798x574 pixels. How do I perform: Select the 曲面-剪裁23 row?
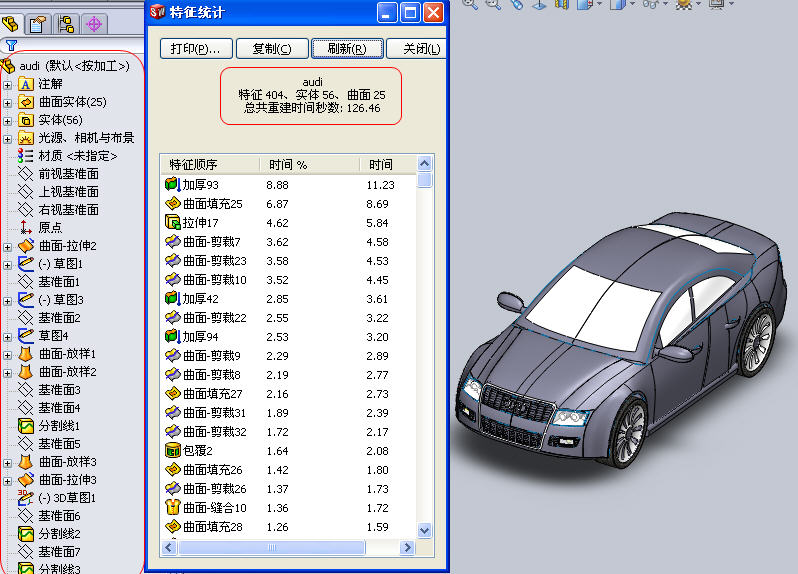[x=289, y=261]
